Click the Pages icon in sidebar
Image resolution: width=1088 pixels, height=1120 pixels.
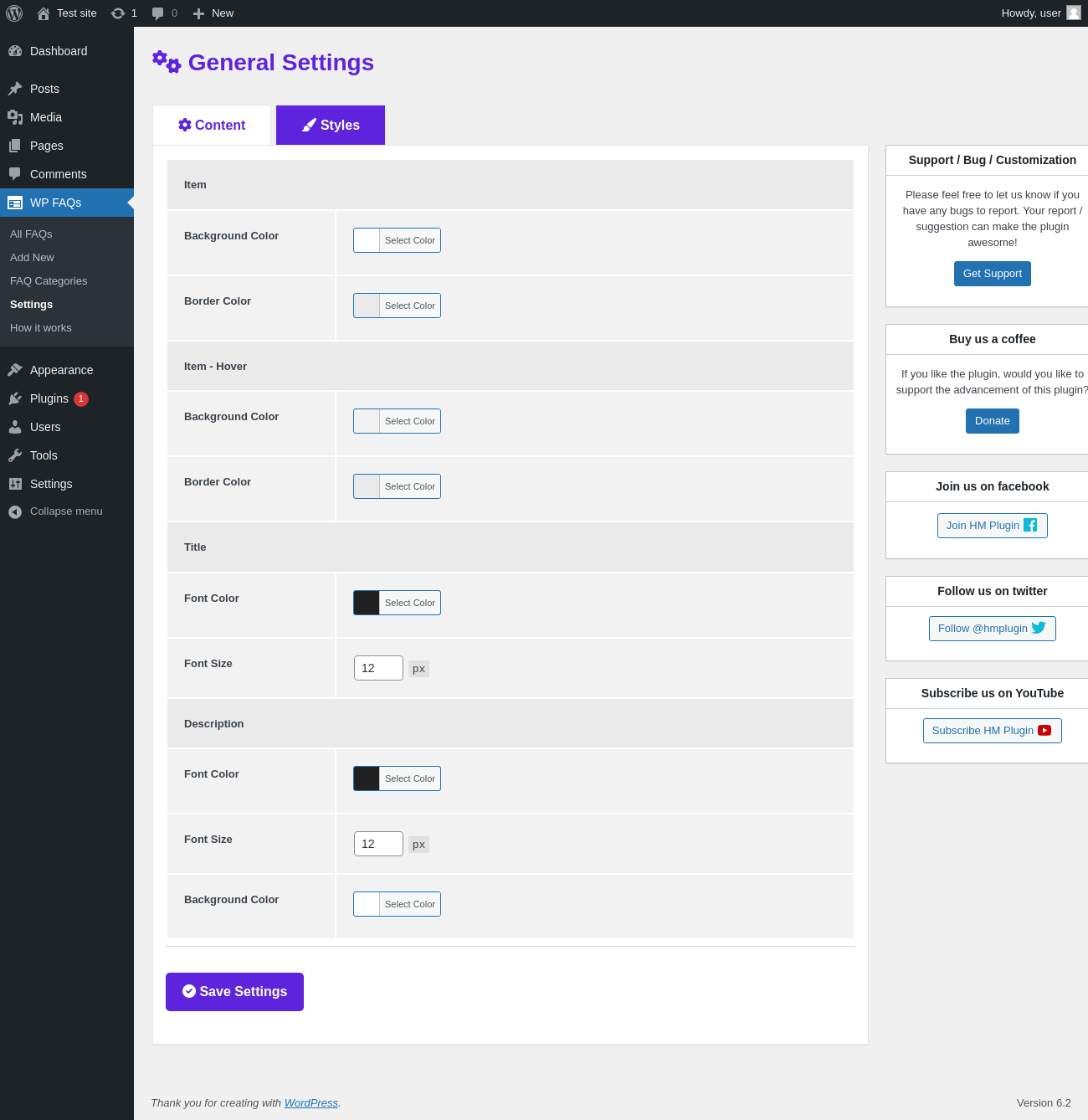[x=15, y=146]
